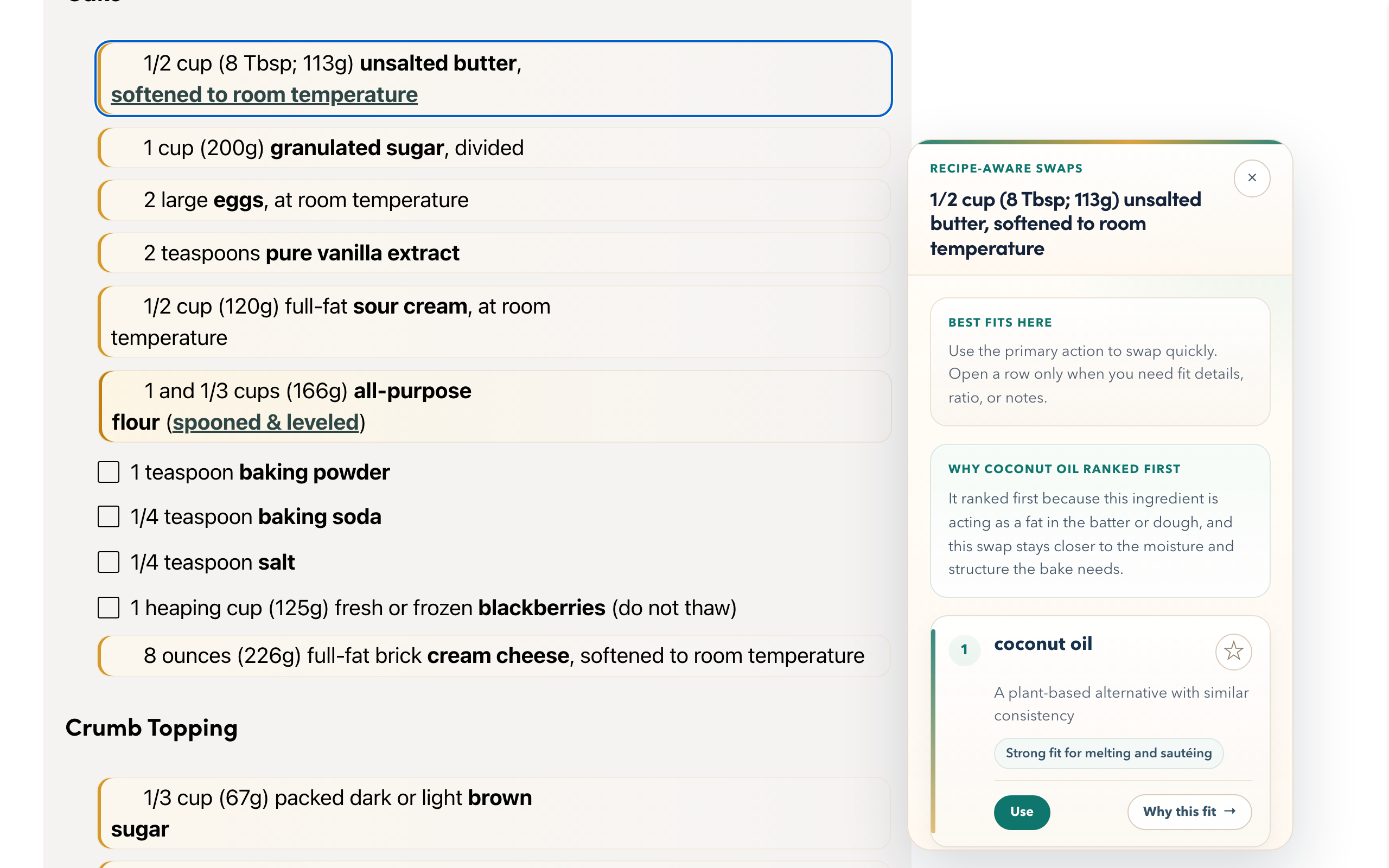This screenshot has height=868, width=1389.
Task: Star the coconut oil suggestion
Action: click(x=1233, y=652)
